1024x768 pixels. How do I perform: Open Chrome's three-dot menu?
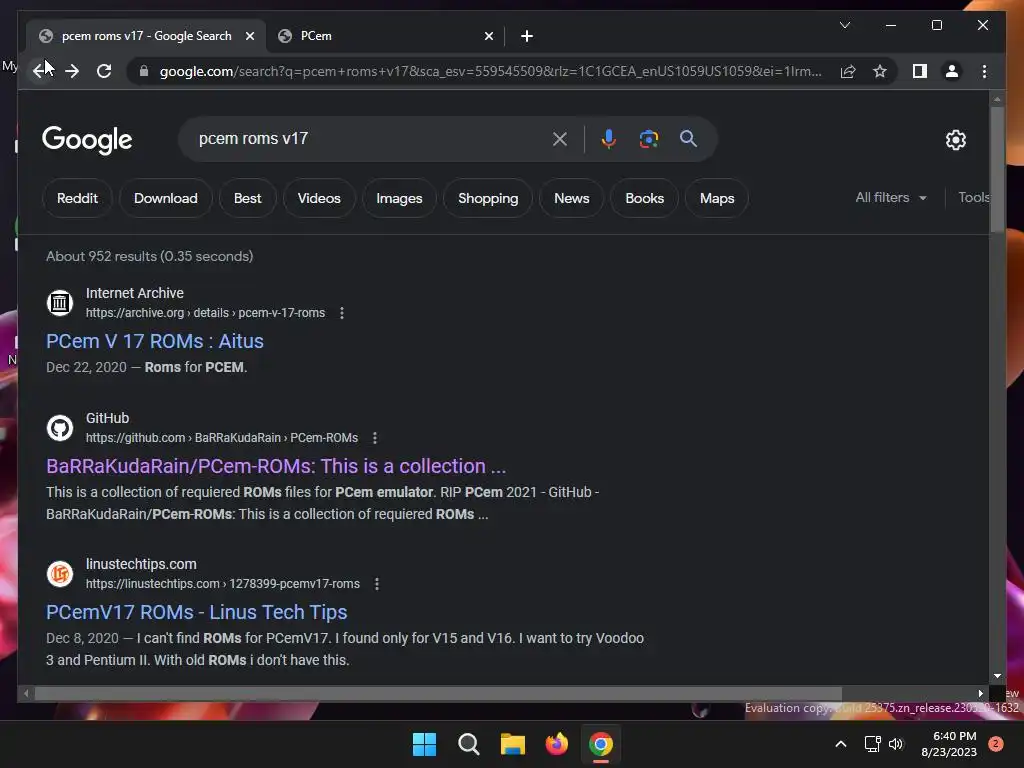[984, 71]
